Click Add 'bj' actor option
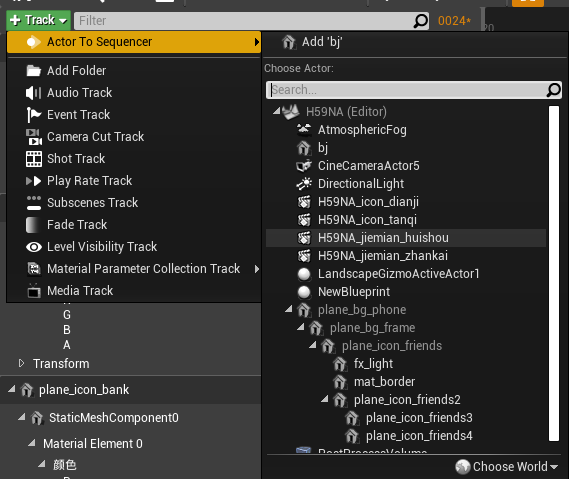Screen dimensions: 569x479 point(414,42)
